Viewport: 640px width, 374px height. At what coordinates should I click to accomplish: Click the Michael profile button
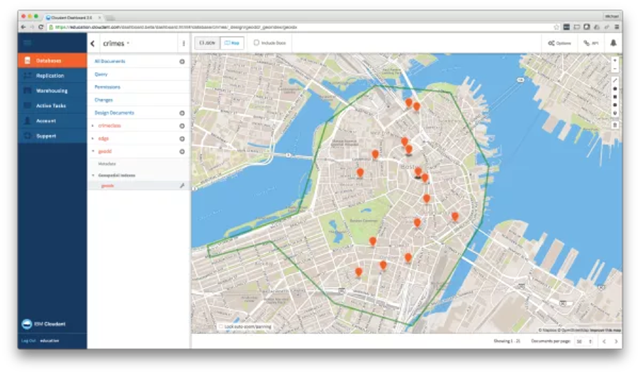point(611,16)
